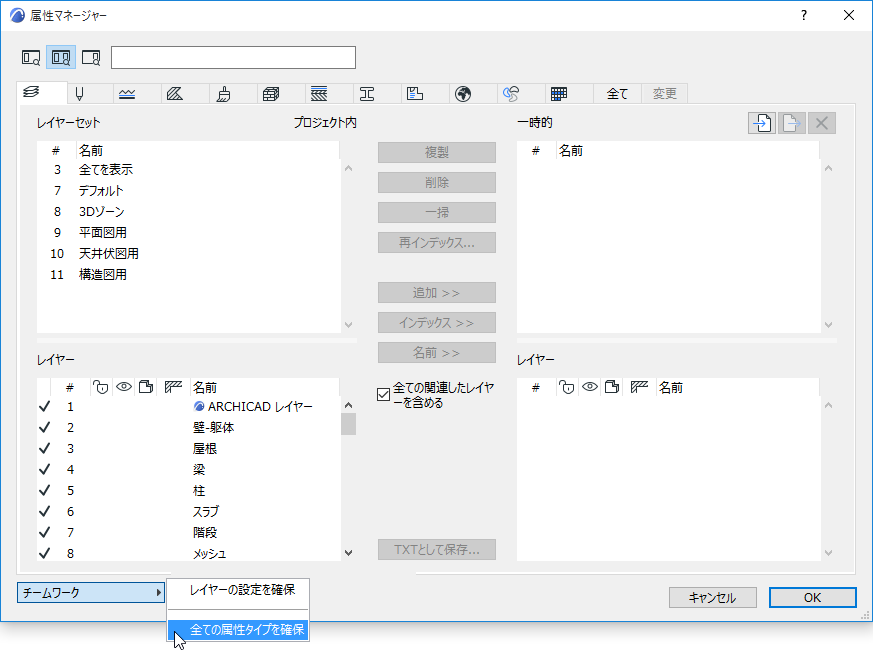Select layer set 天井伏図用
Screen dimensions: 873x653
(188, 254)
